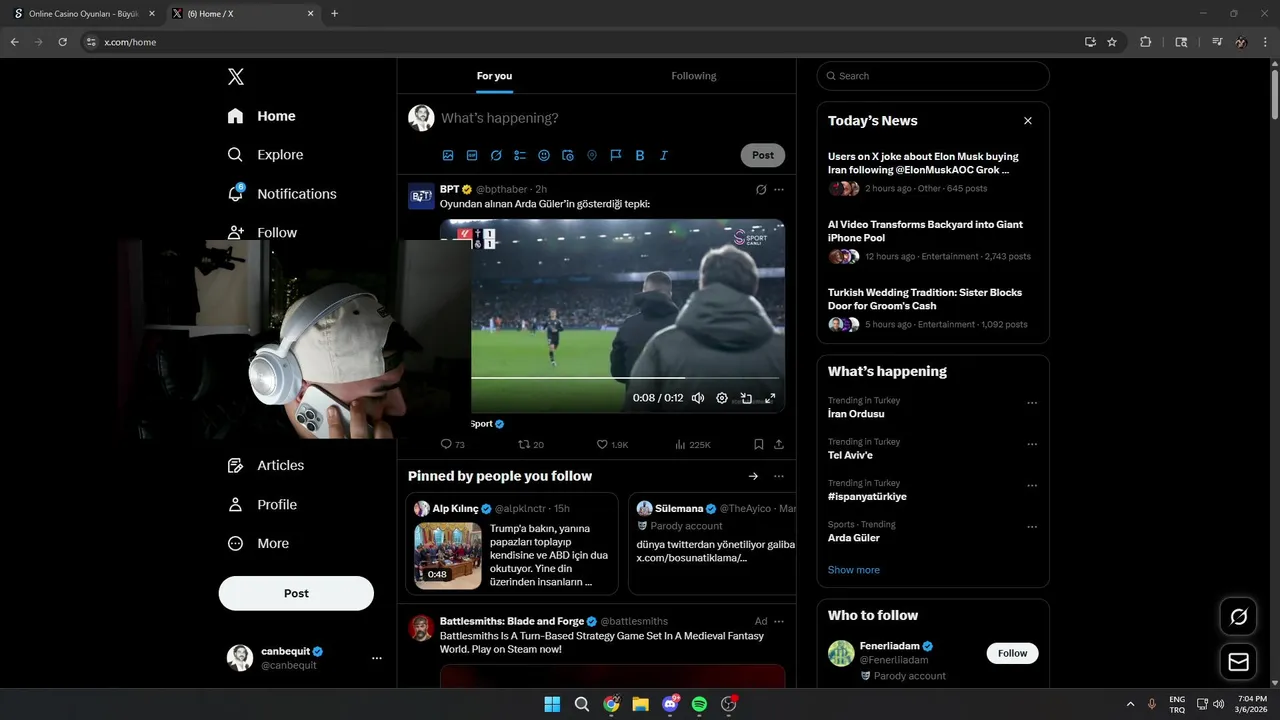The width and height of the screenshot is (1280, 720).
Task: Reply to the BPT post with 73 replies
Action: 453,444
